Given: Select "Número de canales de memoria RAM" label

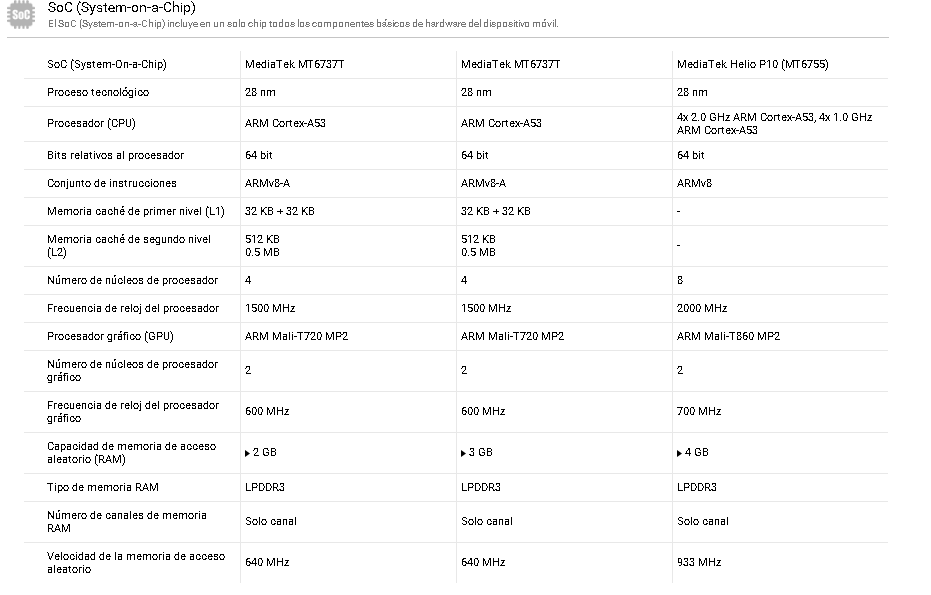Looking at the screenshot, I should [127, 521].
